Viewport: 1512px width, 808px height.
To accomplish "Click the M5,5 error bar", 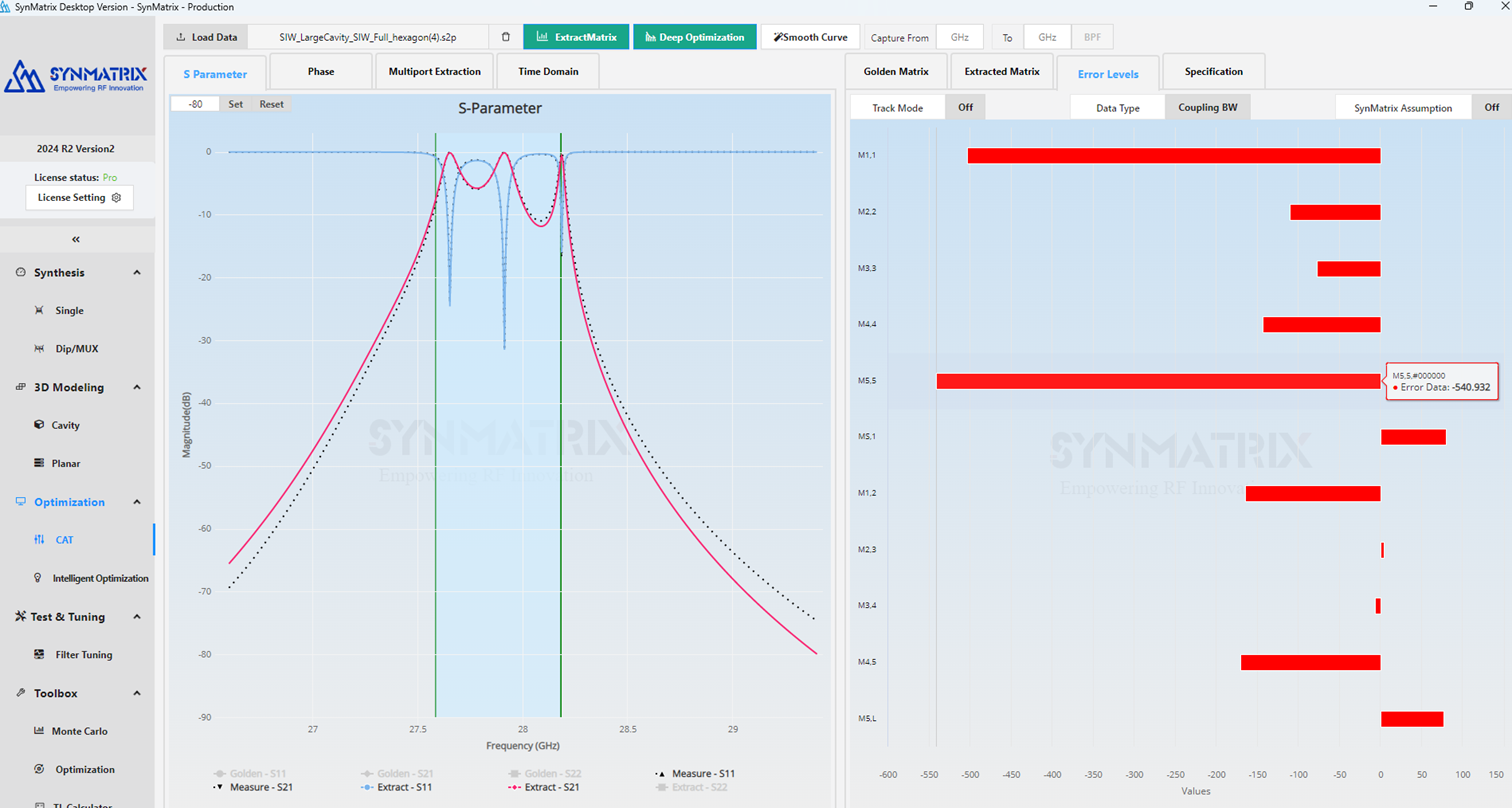I will tap(1158, 381).
